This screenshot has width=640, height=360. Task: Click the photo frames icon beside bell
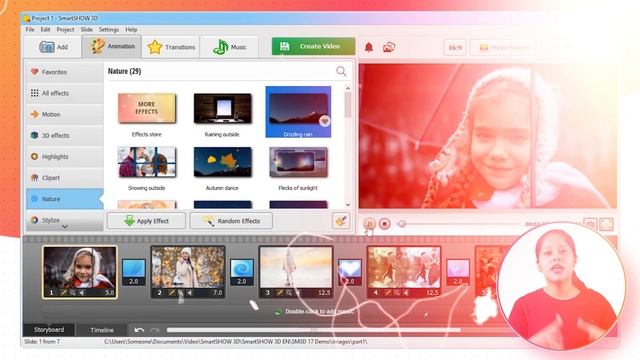click(x=389, y=47)
